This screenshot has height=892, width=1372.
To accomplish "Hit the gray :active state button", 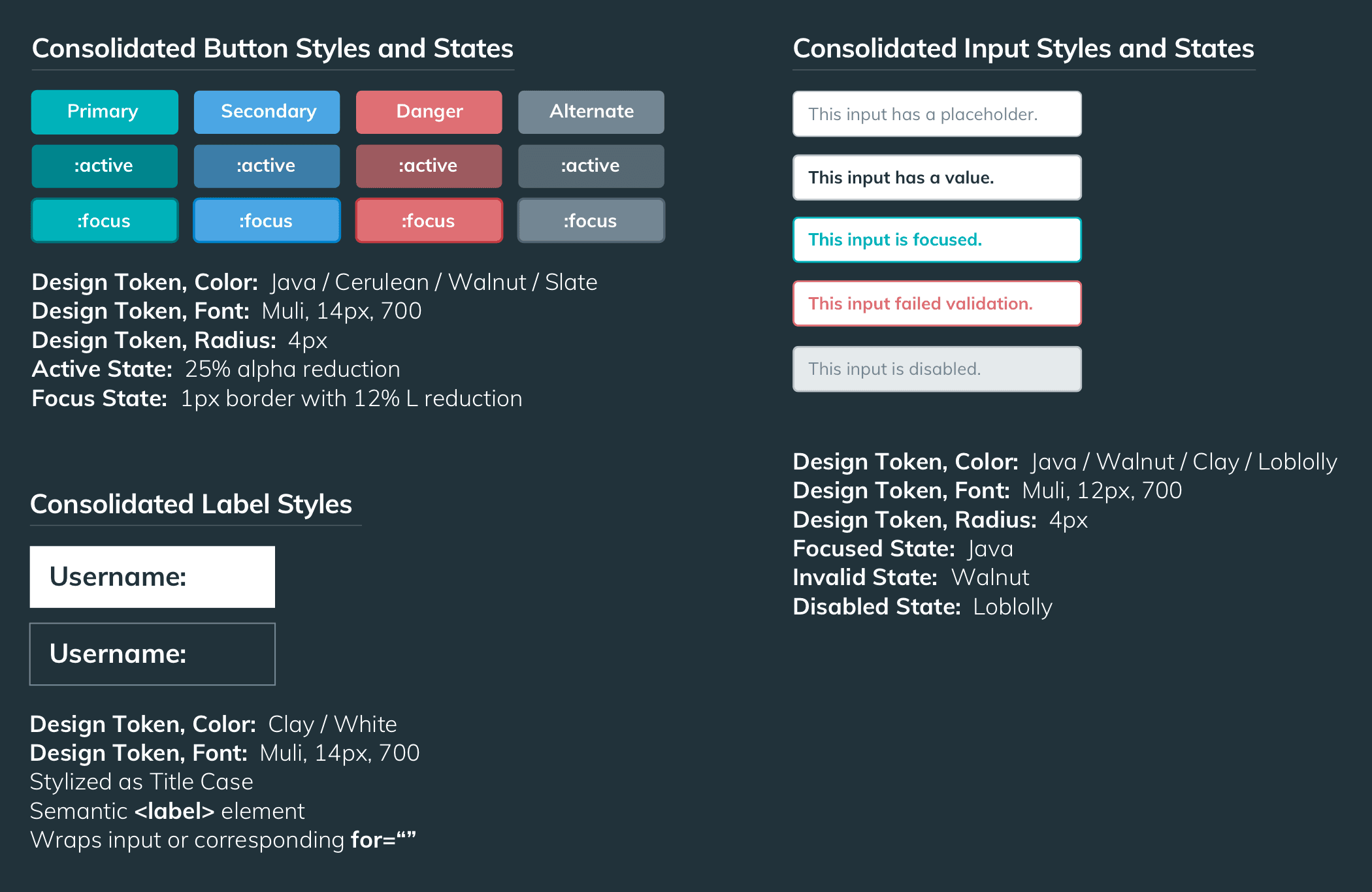I will pos(591,166).
